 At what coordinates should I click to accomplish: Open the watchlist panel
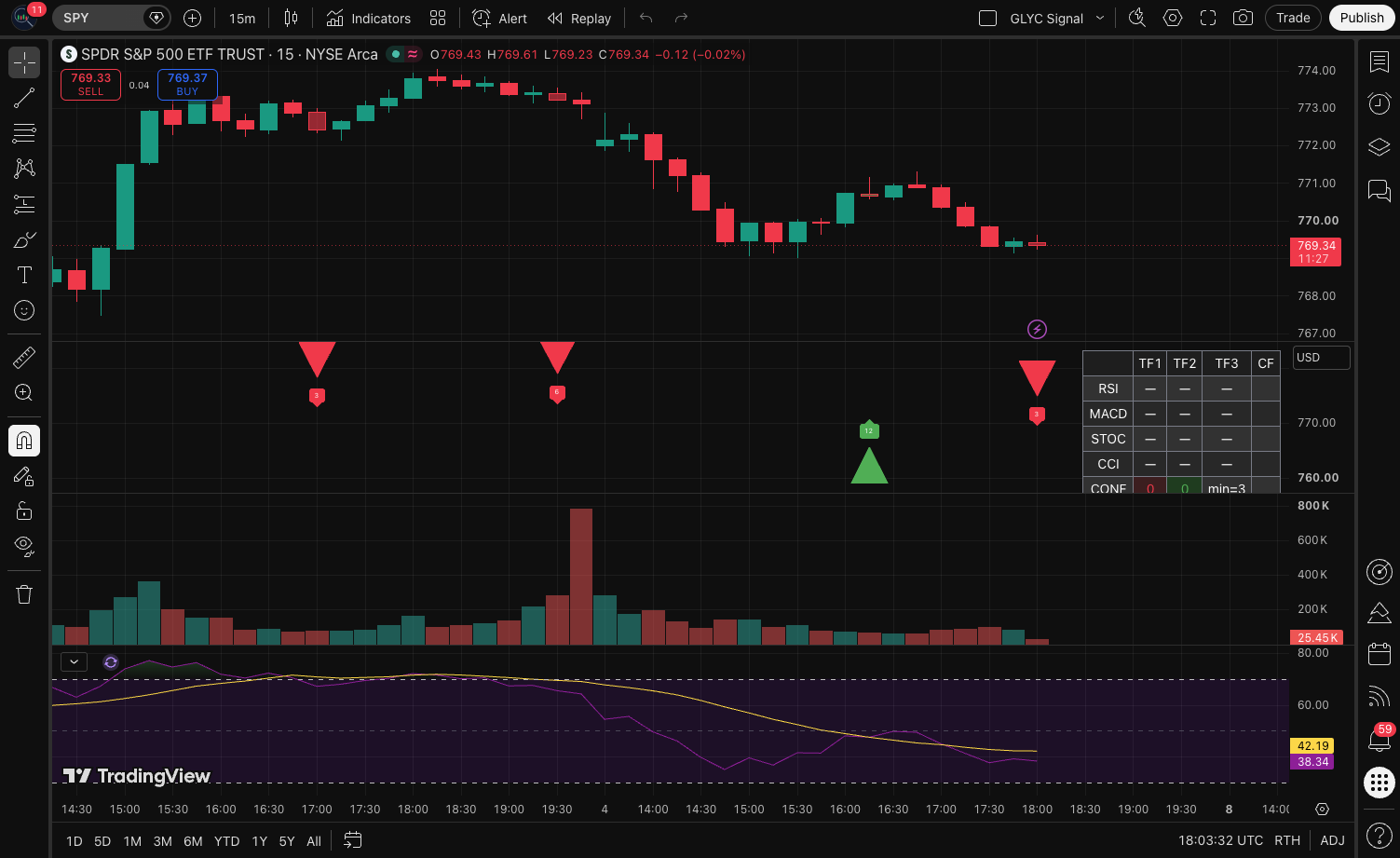pos(1379,61)
